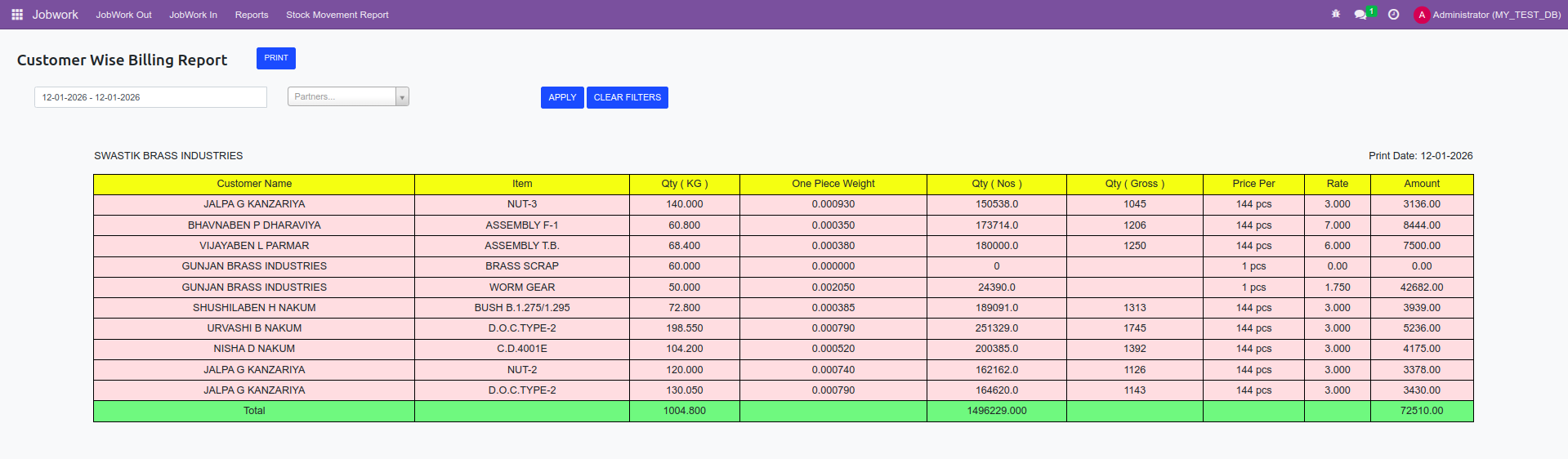Screen dimensions: 1568x459
Task: Click the Amount column header
Action: point(1421,184)
